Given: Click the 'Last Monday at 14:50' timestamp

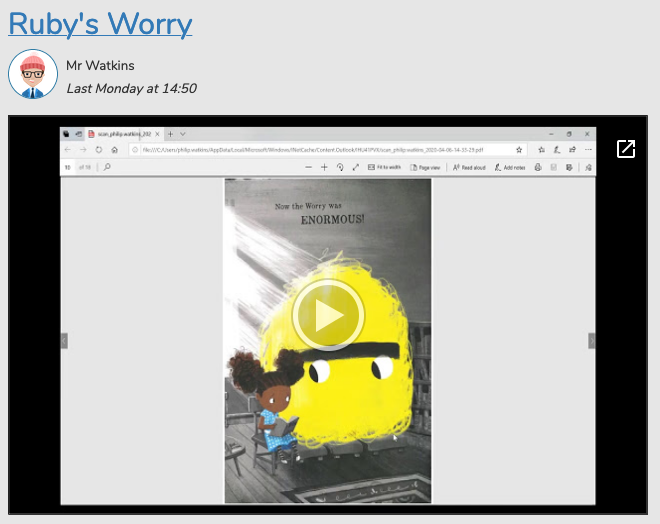Looking at the screenshot, I should 132,88.
